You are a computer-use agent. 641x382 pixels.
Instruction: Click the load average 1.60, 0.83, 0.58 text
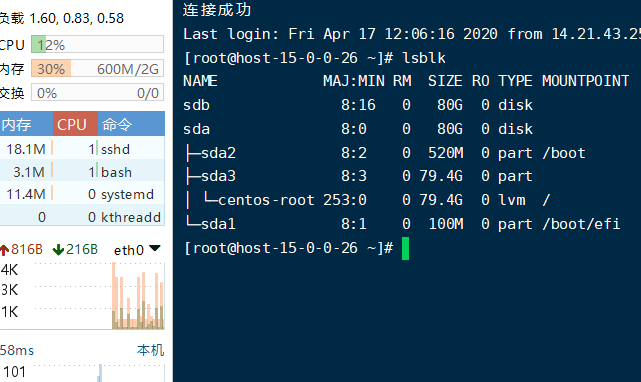click(76, 18)
